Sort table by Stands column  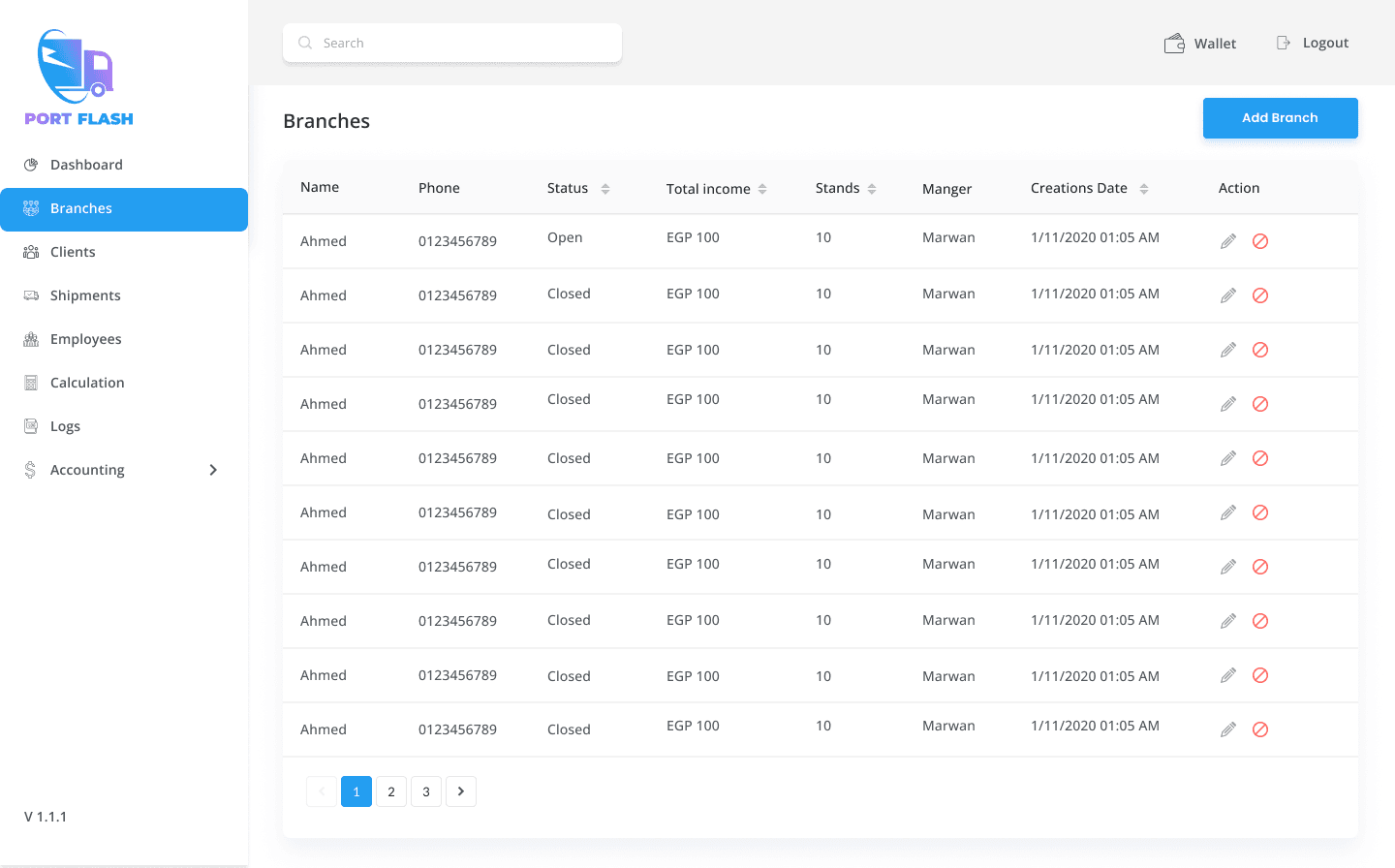(x=872, y=189)
